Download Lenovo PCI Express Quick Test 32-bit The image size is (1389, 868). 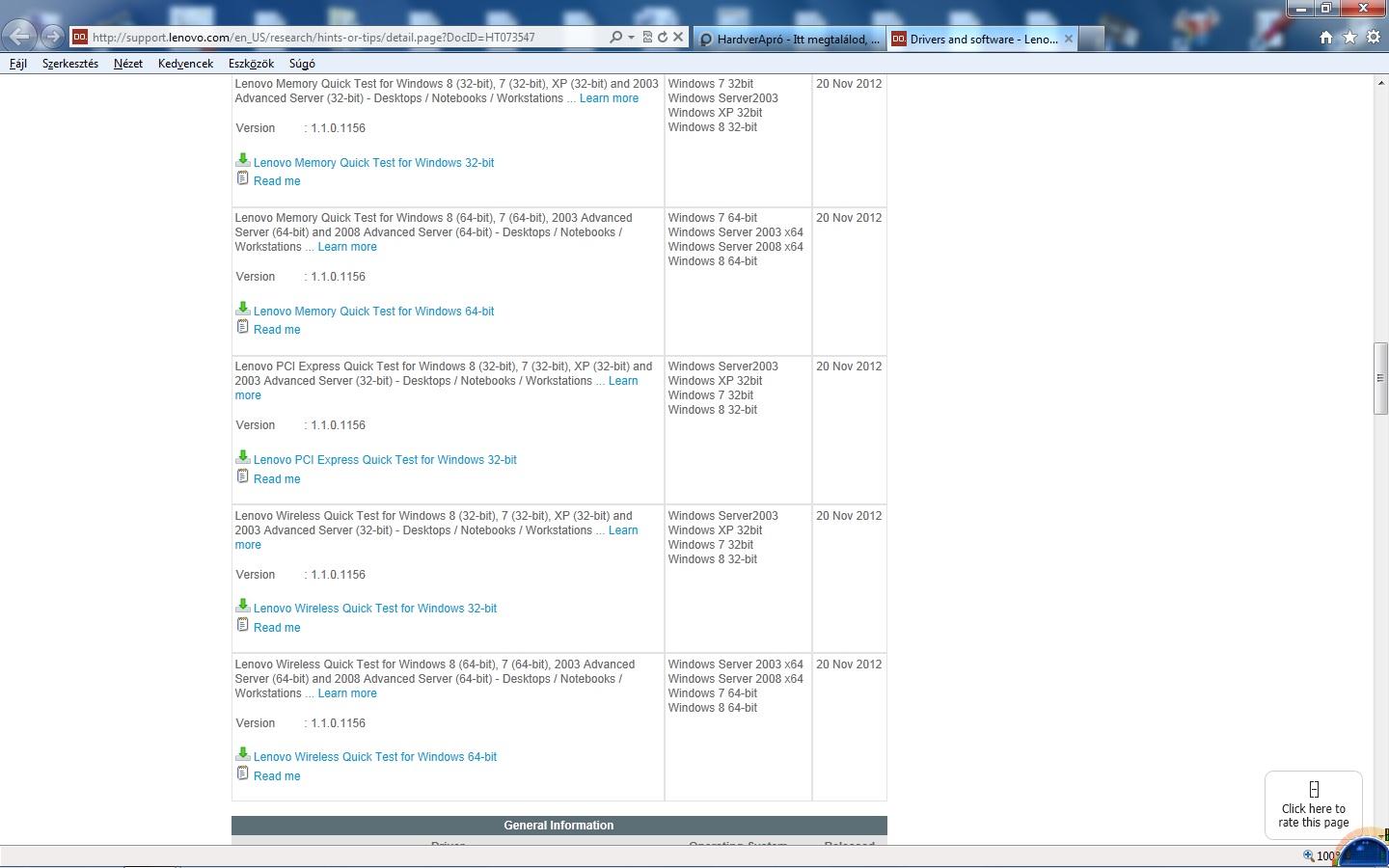coord(385,460)
